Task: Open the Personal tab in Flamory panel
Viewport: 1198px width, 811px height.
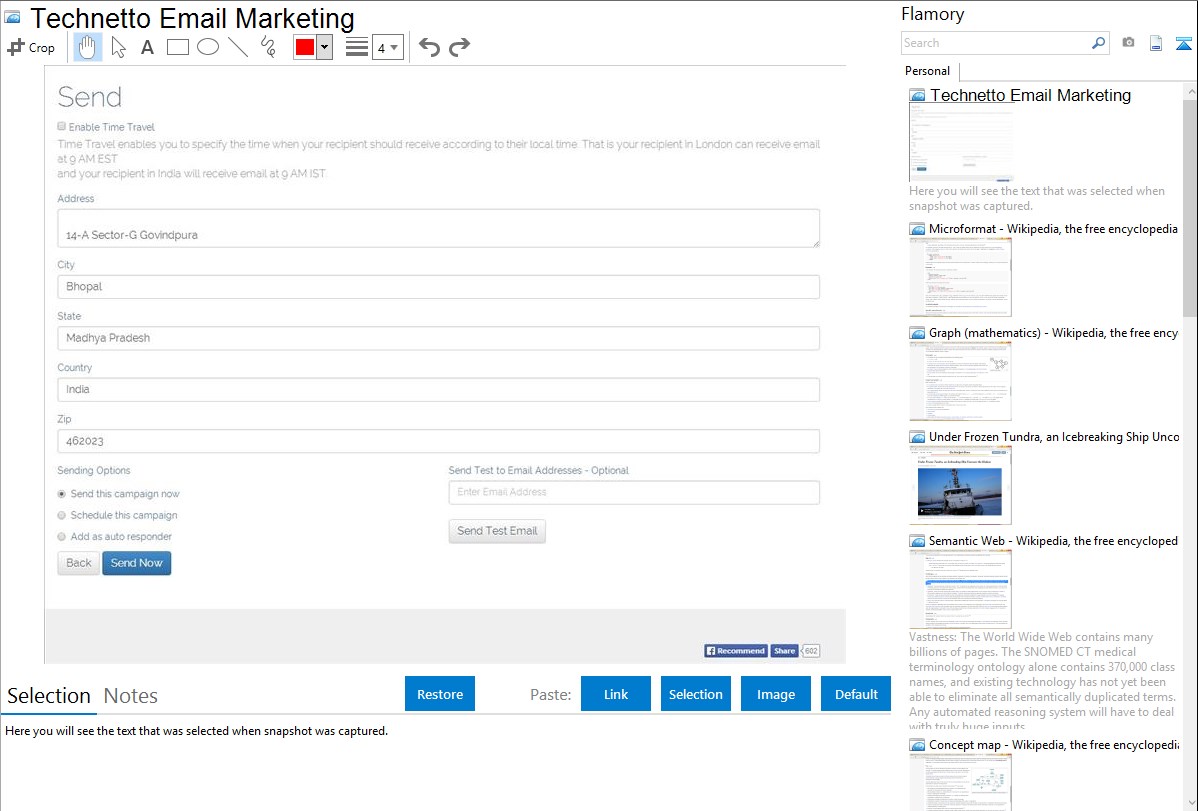Action: [x=928, y=71]
